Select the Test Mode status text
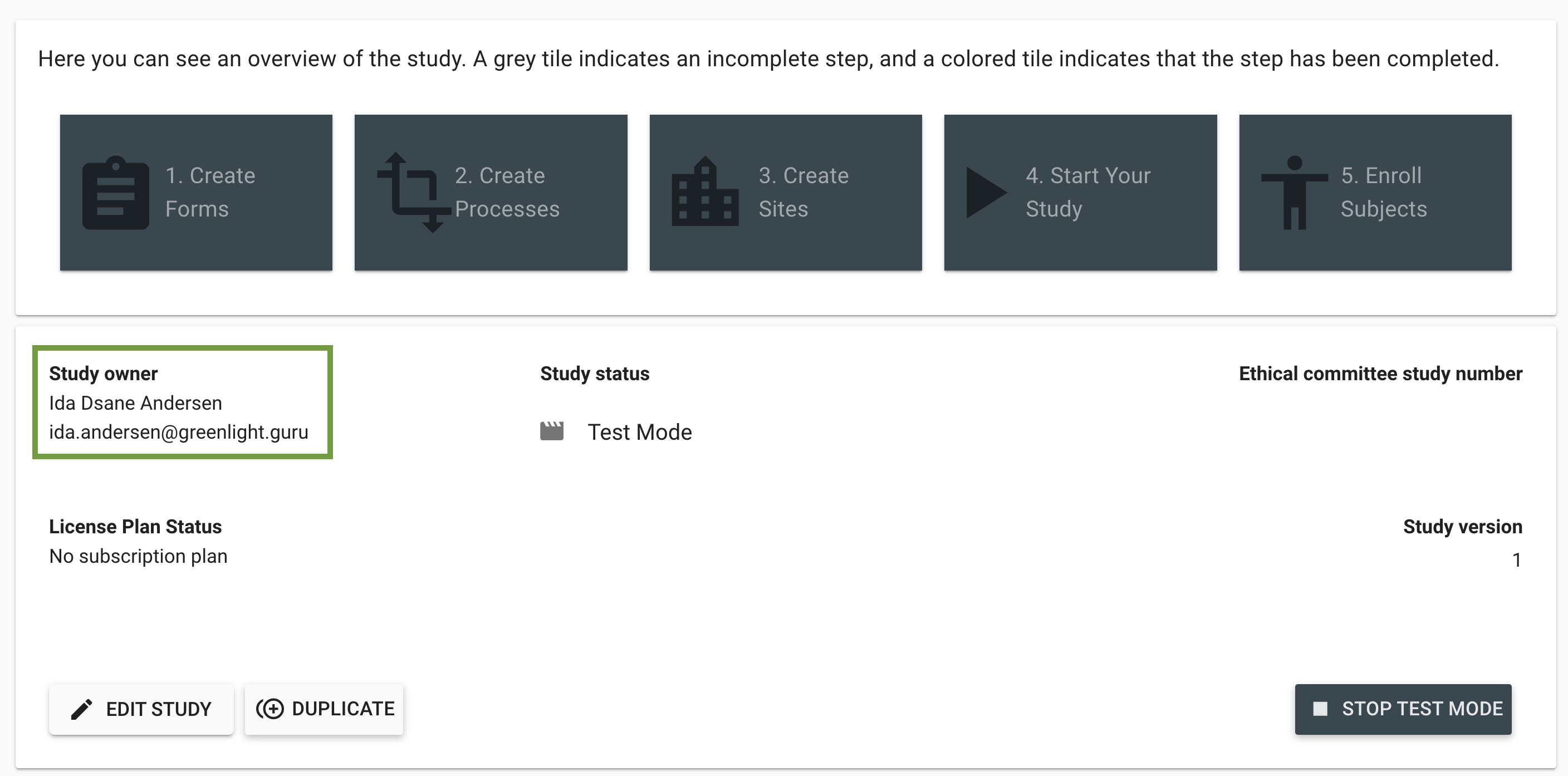Screen dimensions: 1568x776 (639, 431)
